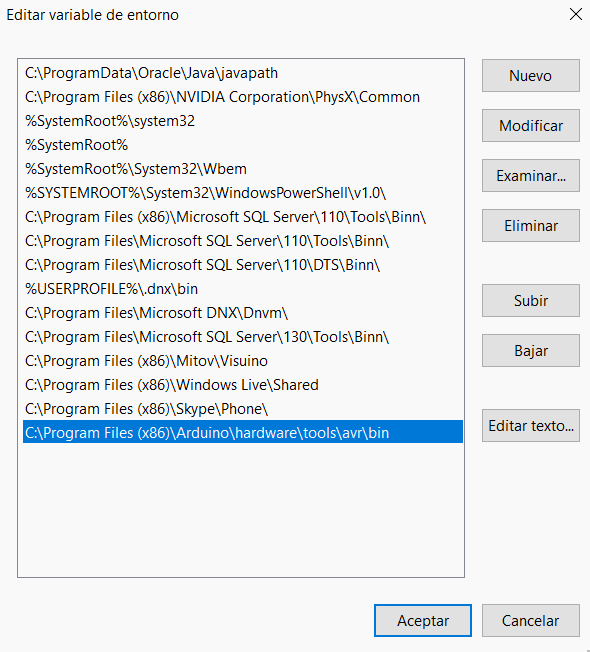This screenshot has height=652, width=590.
Task: Click the highlighted Arduino\hardware\tools\avr\bin entry
Action: [243, 432]
